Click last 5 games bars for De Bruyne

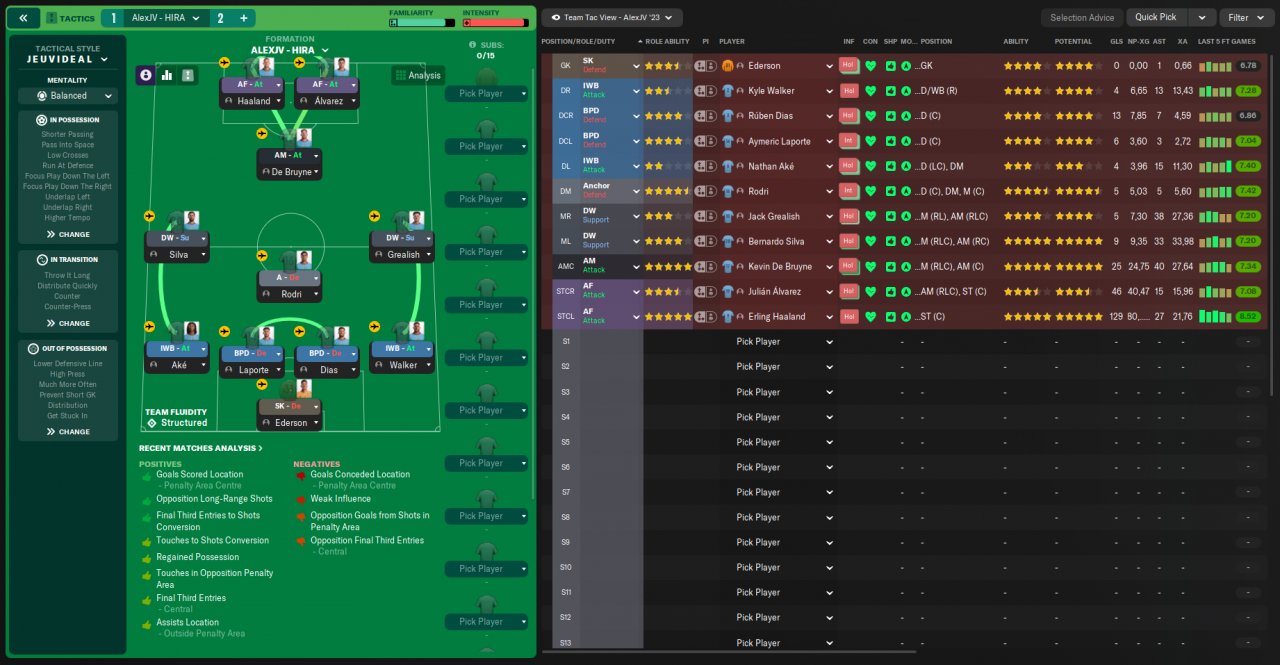click(1215, 266)
